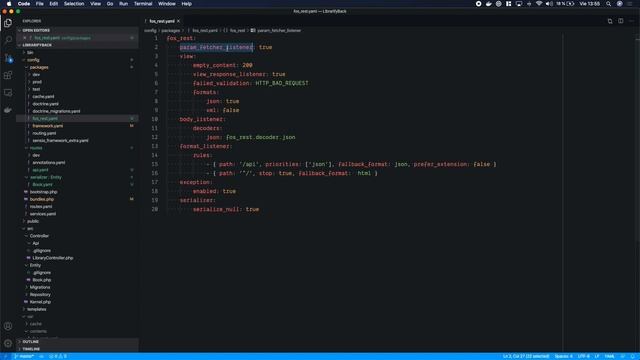Collapse the packages folder
The image size is (640, 360).
(x=39, y=67)
